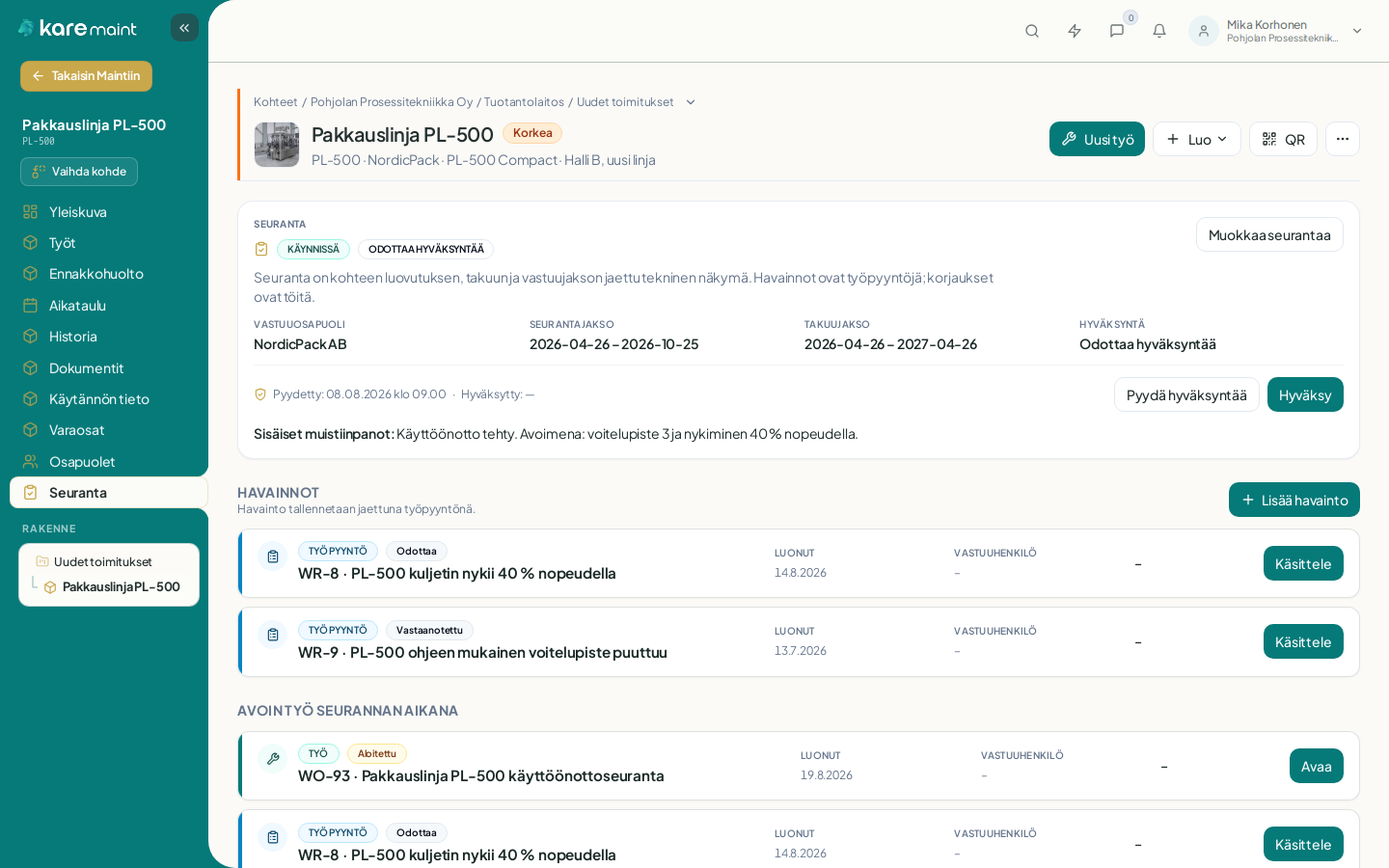Approve with the Hyväksy button
Image resolution: width=1389 pixels, height=868 pixels.
(1305, 394)
